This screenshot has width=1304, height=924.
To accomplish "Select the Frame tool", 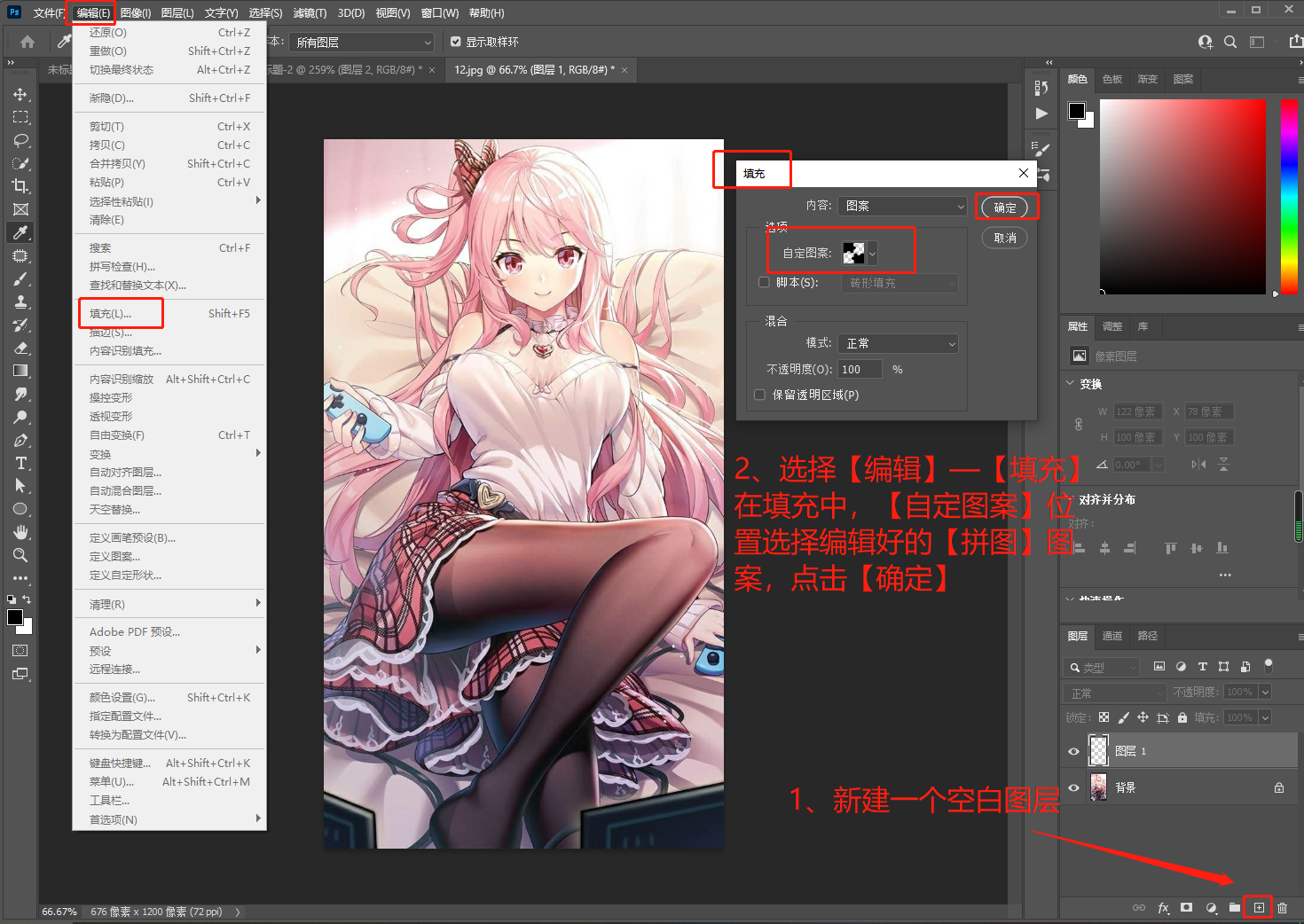I will pyautogui.click(x=20, y=209).
